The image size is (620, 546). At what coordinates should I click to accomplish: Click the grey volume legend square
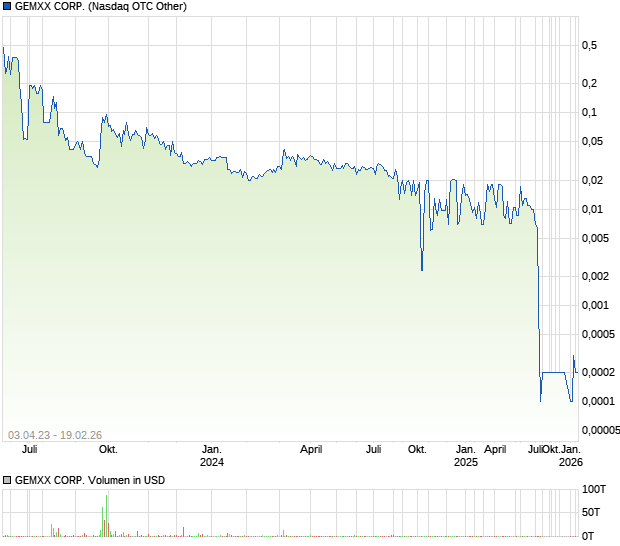[7, 480]
